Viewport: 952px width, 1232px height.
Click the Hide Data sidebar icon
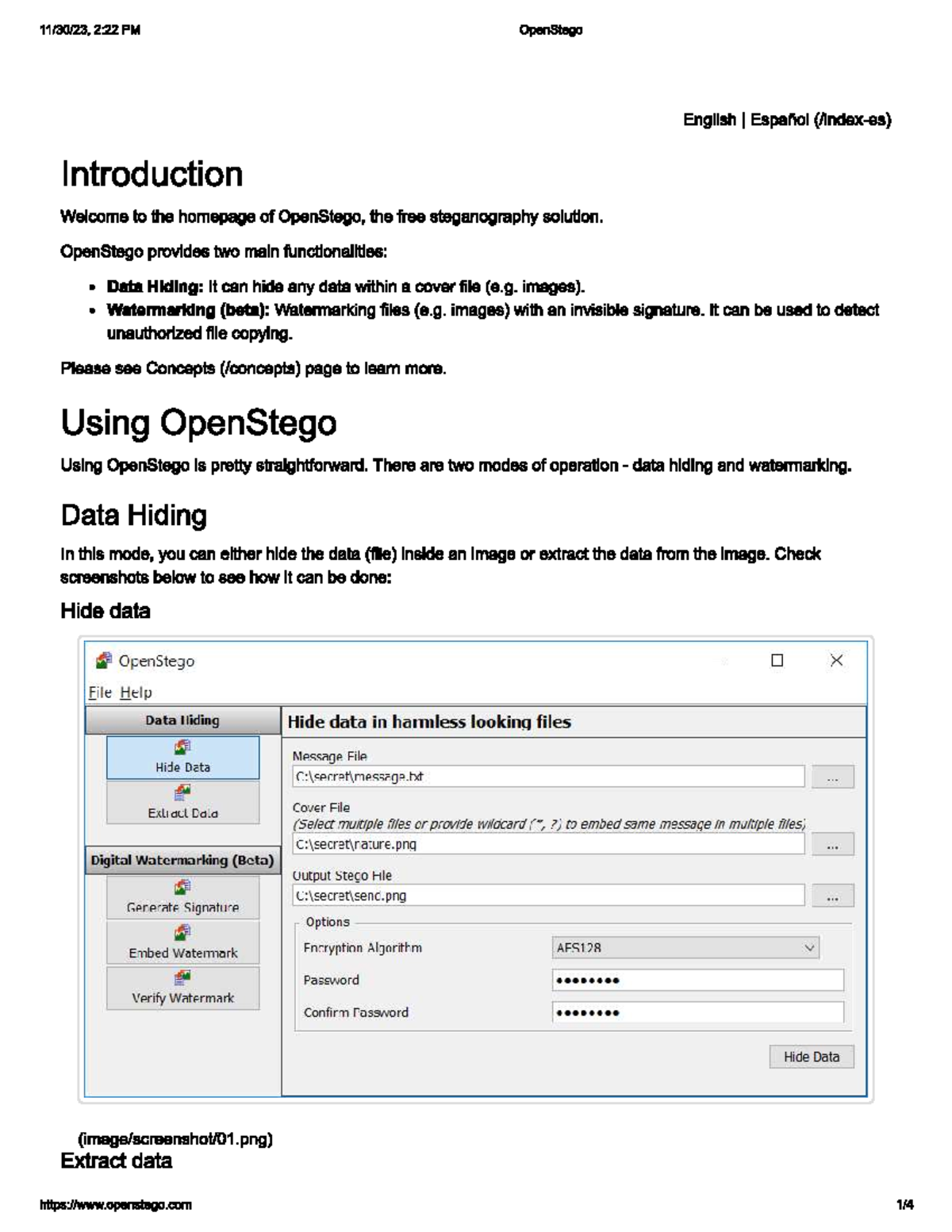[x=182, y=747]
